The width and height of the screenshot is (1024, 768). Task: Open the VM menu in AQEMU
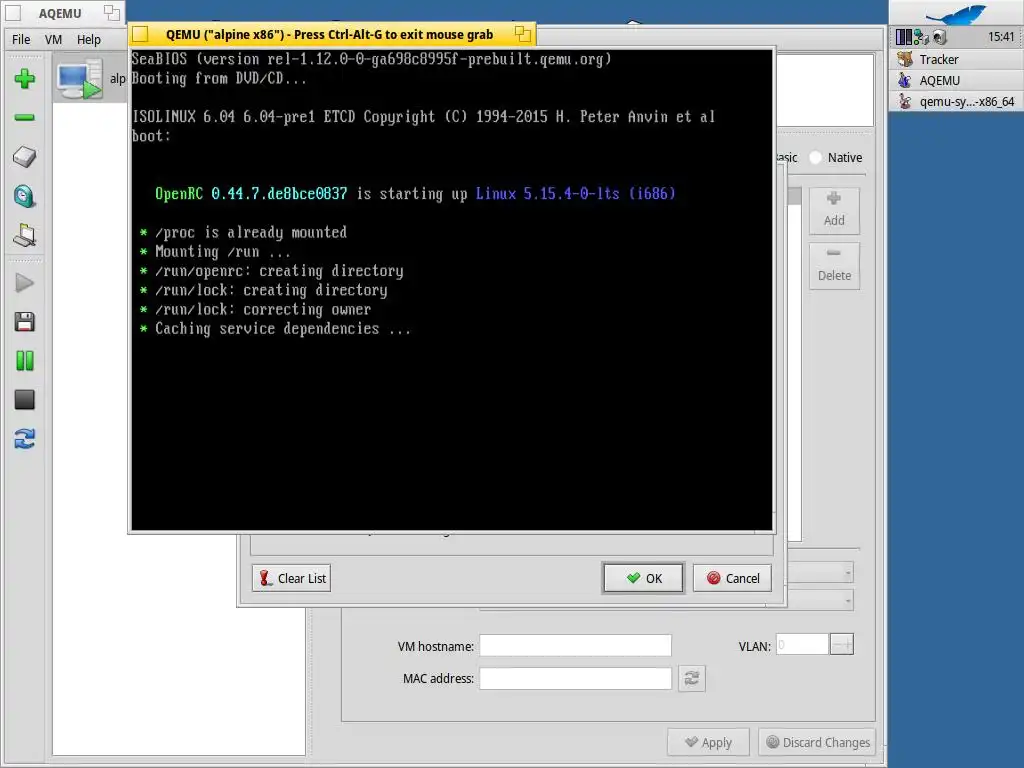54,39
